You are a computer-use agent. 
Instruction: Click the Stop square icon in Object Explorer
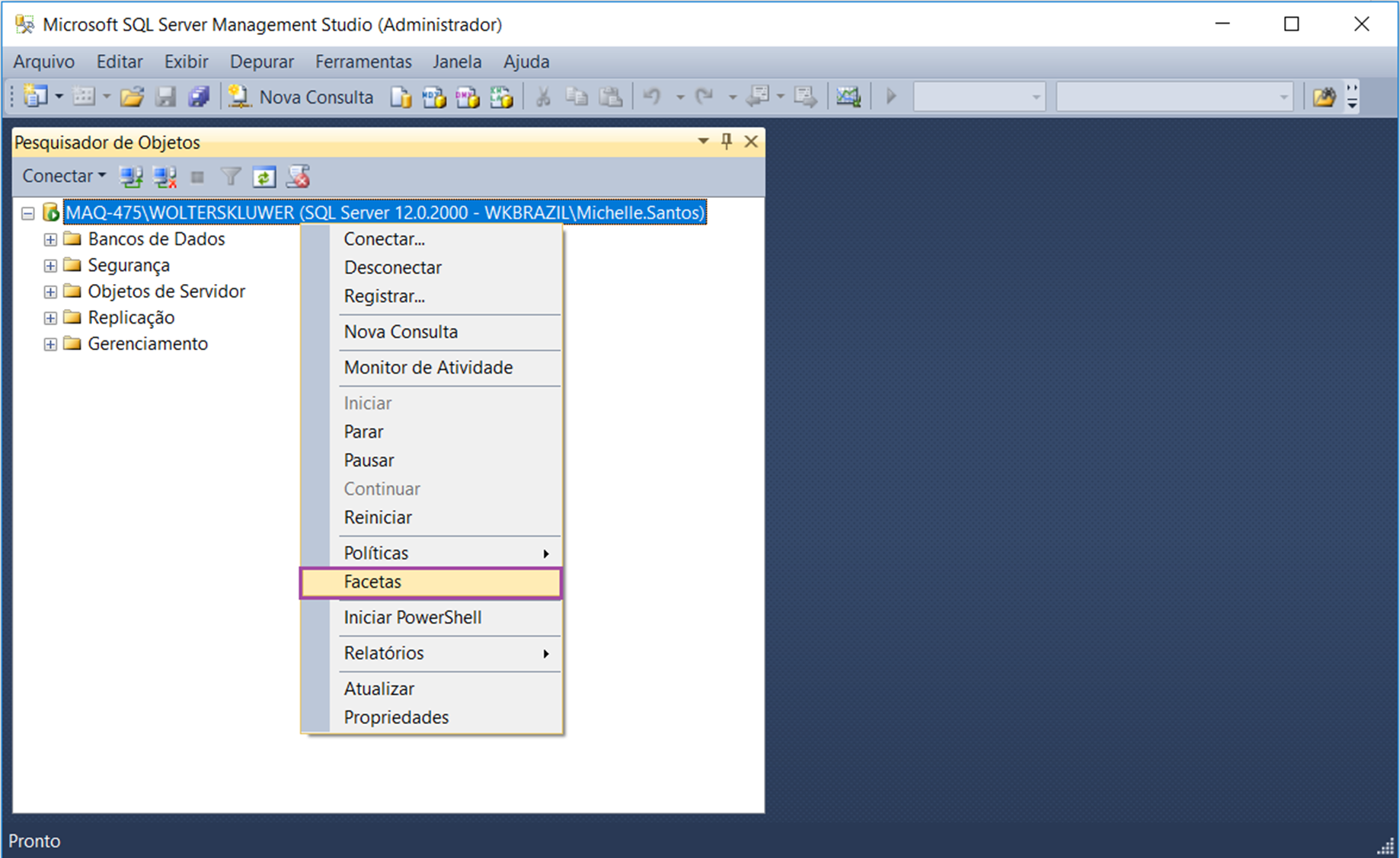(x=197, y=177)
